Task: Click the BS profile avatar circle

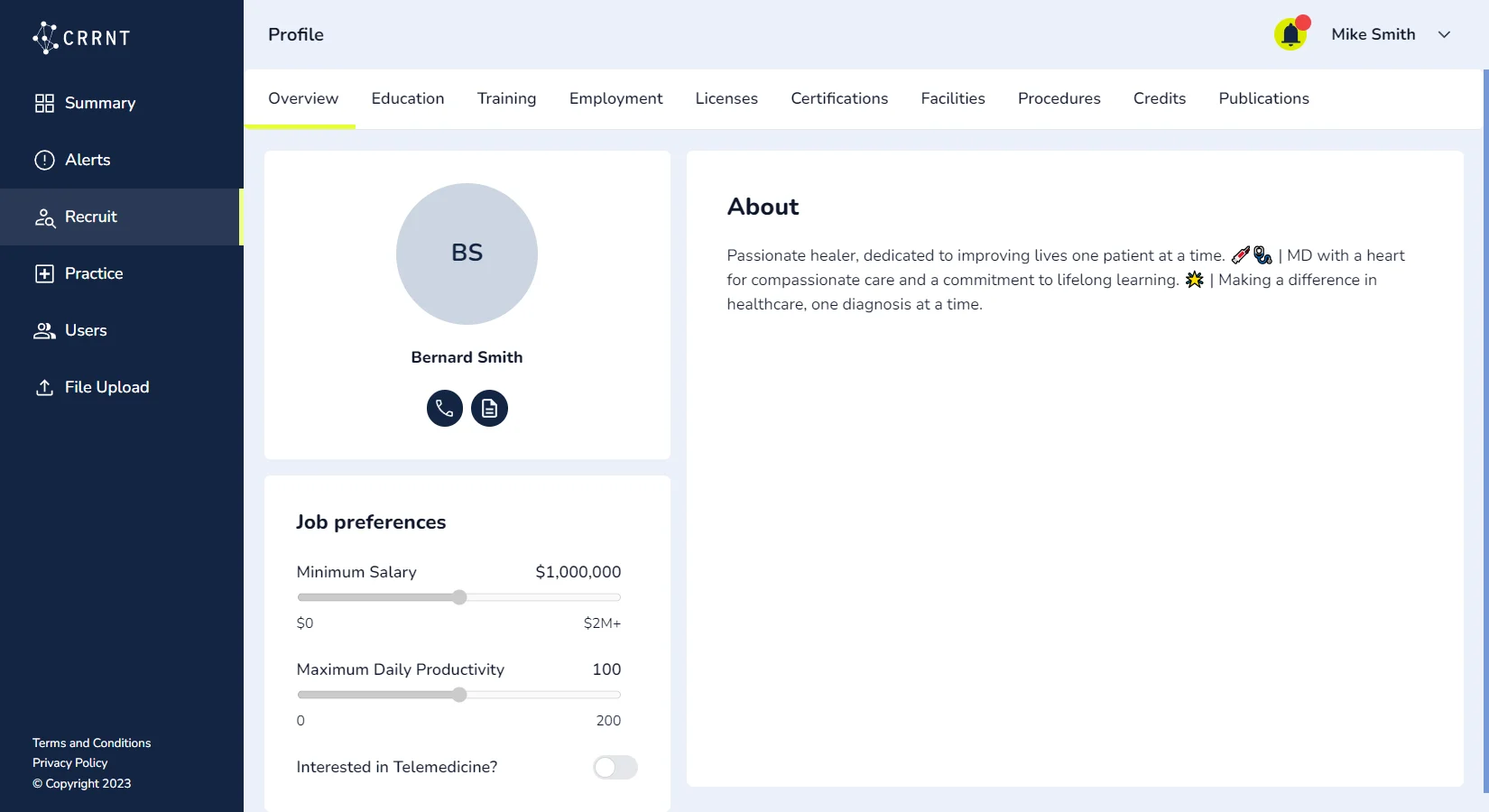Action: pyautogui.click(x=467, y=254)
